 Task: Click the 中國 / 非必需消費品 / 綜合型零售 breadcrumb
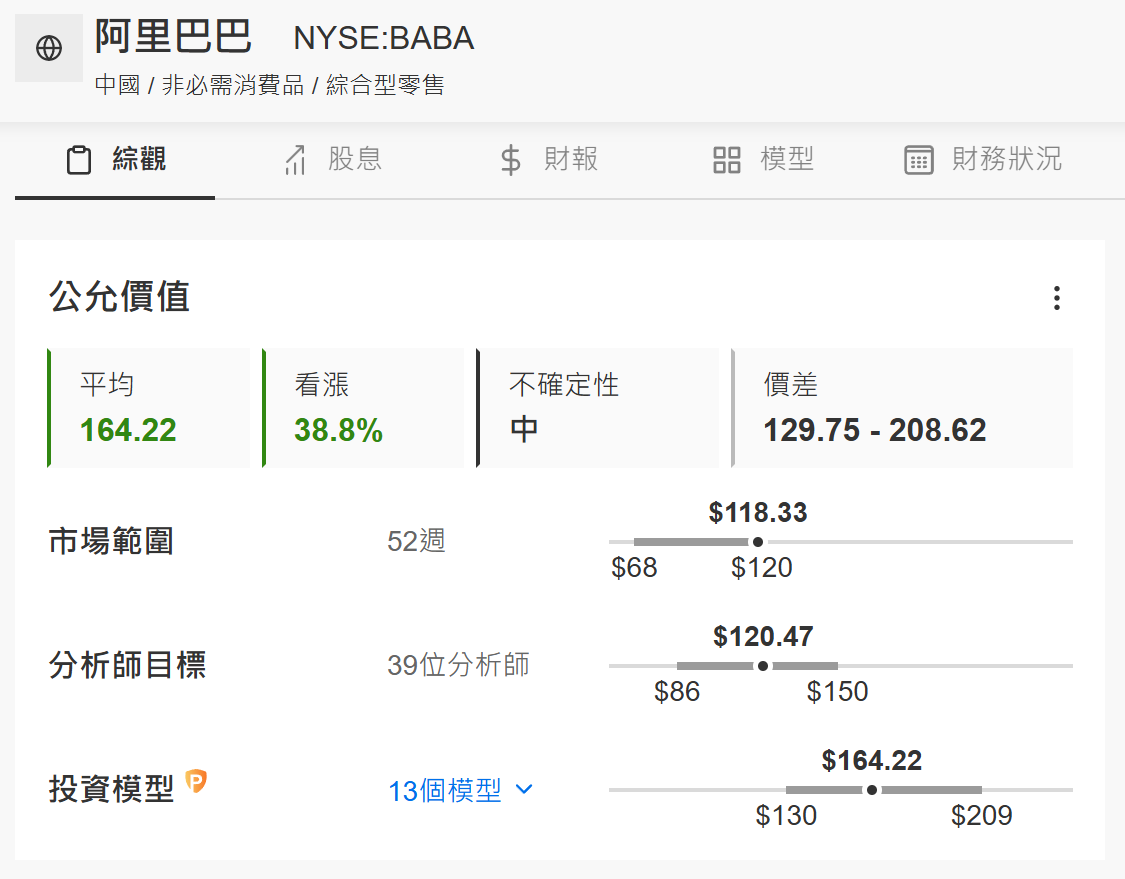pos(270,85)
